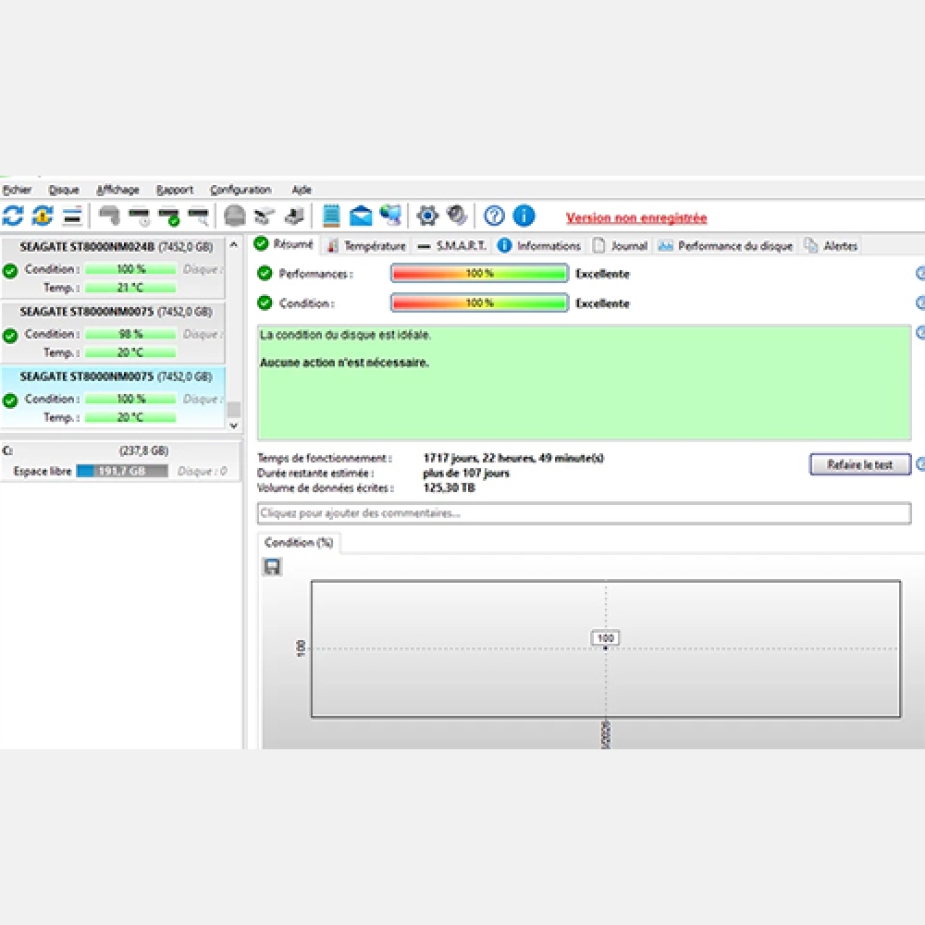The image size is (925, 925).
Task: Open the Alertes tab
Action: click(x=831, y=246)
